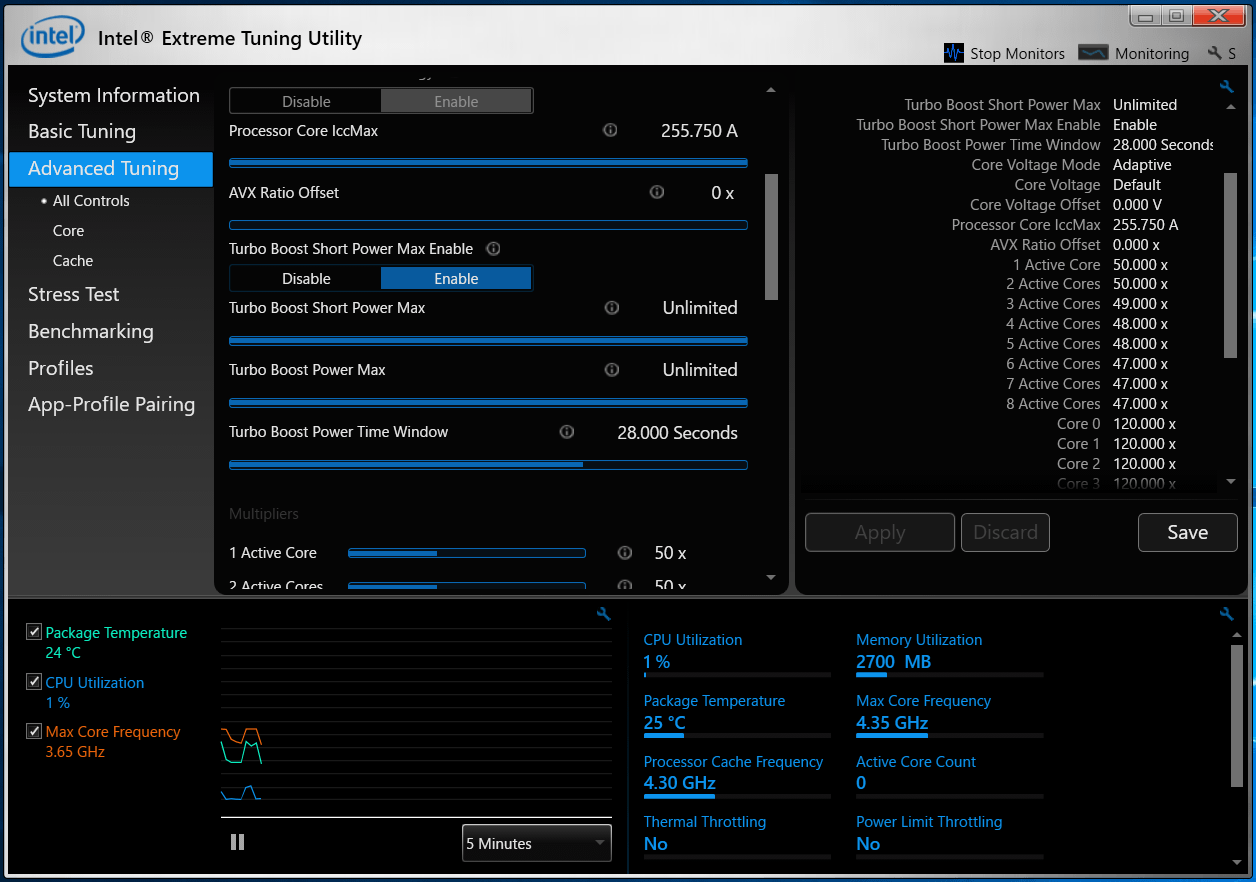Pause the monitoring graph

237,842
